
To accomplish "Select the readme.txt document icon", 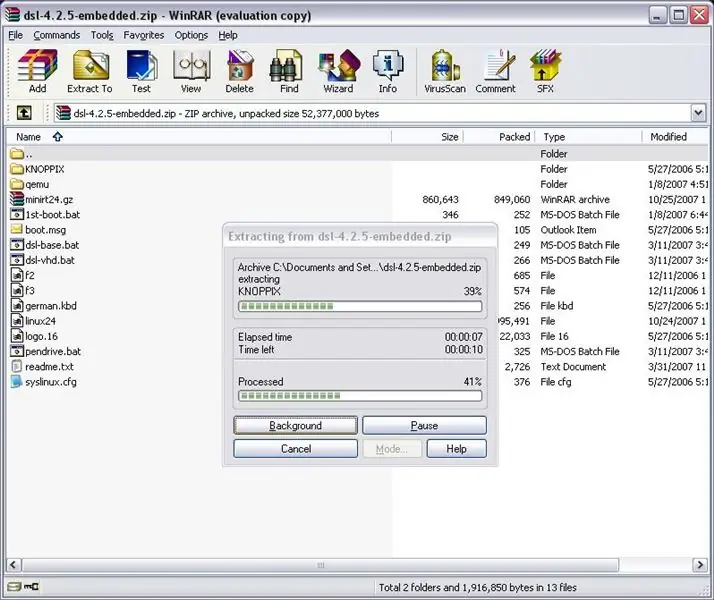I will (17, 366).
